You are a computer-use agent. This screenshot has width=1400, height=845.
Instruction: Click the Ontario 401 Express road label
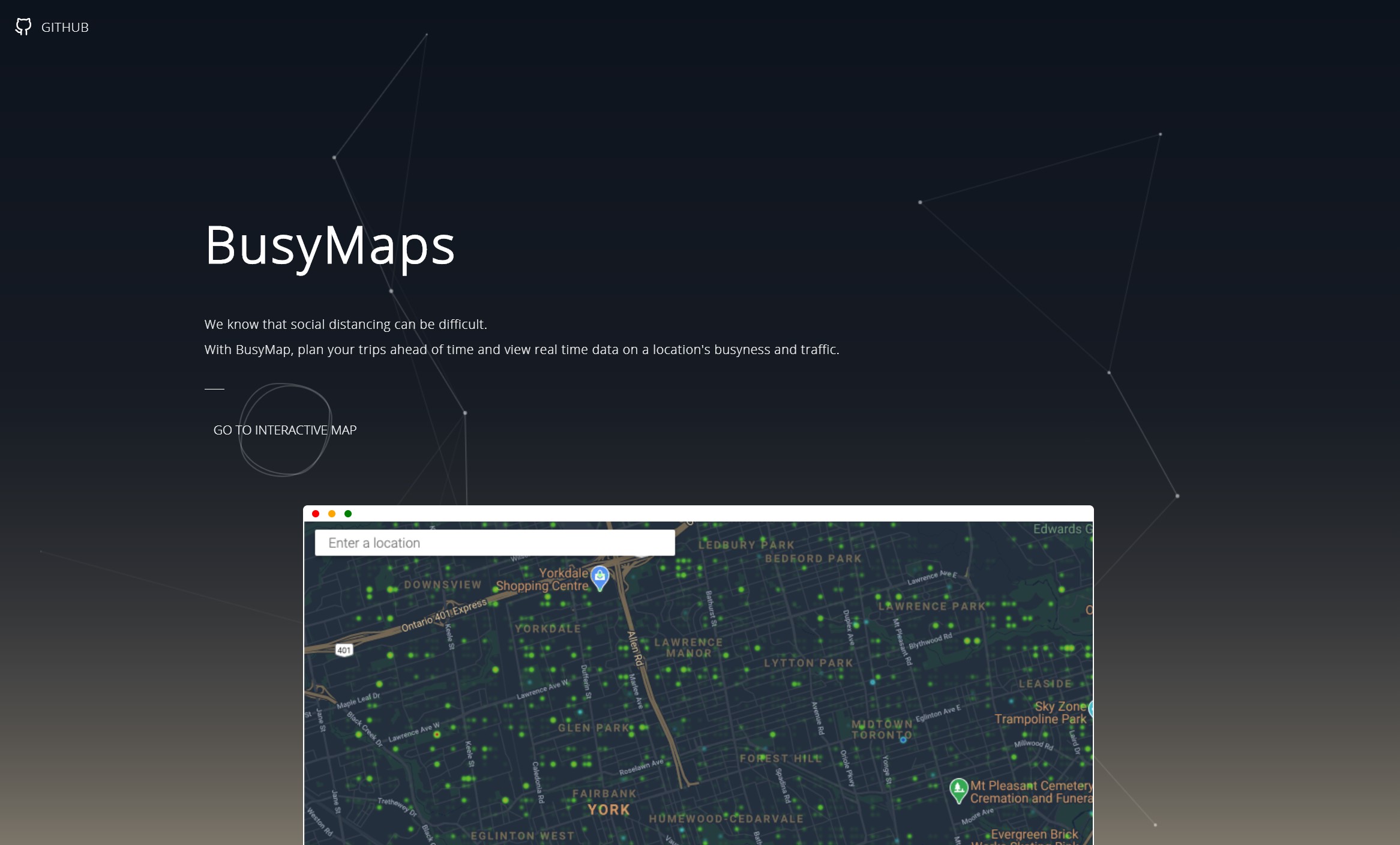(444, 615)
